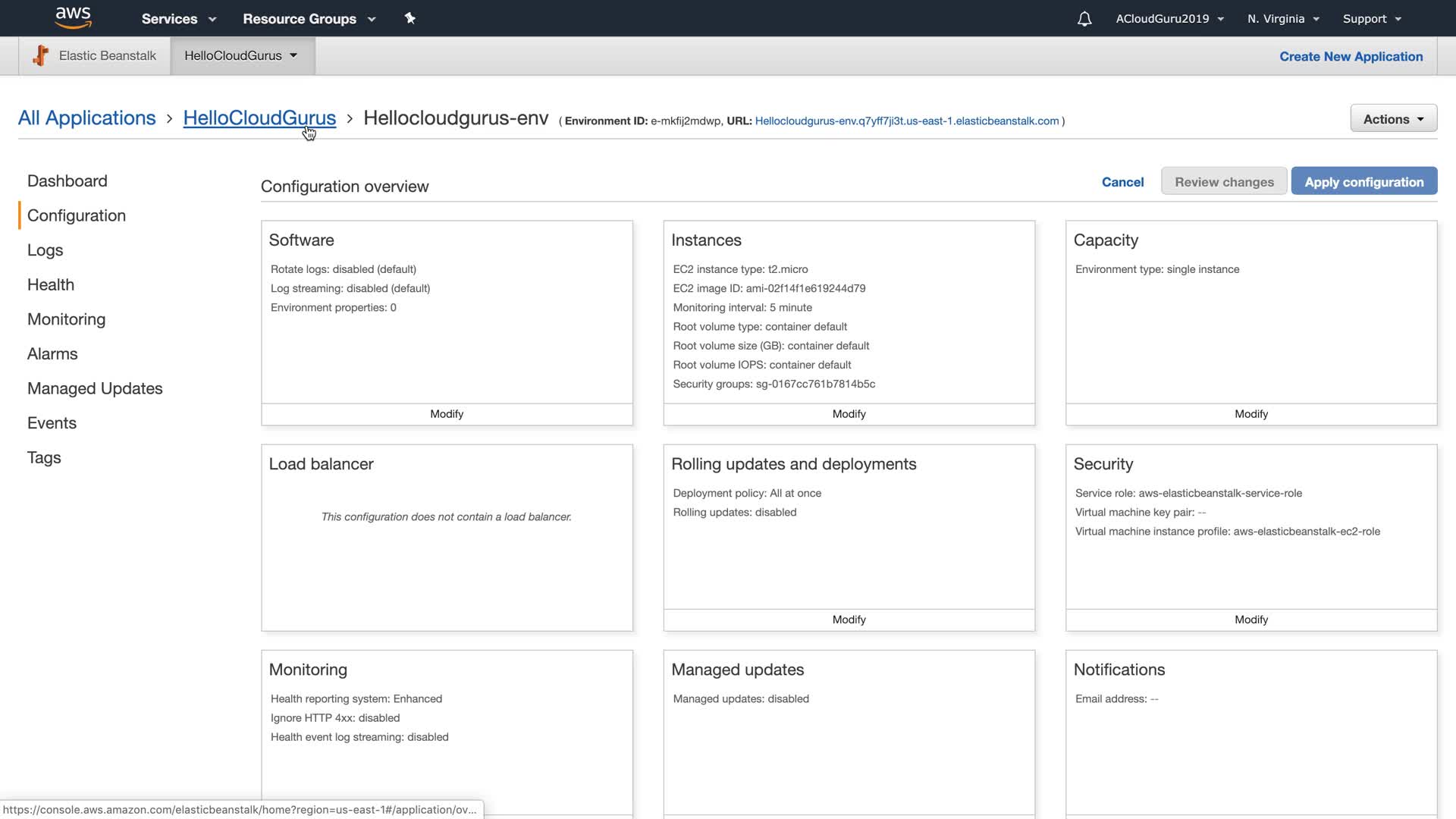
Task: Click the pushpin shortcut icon
Action: pyautogui.click(x=410, y=18)
